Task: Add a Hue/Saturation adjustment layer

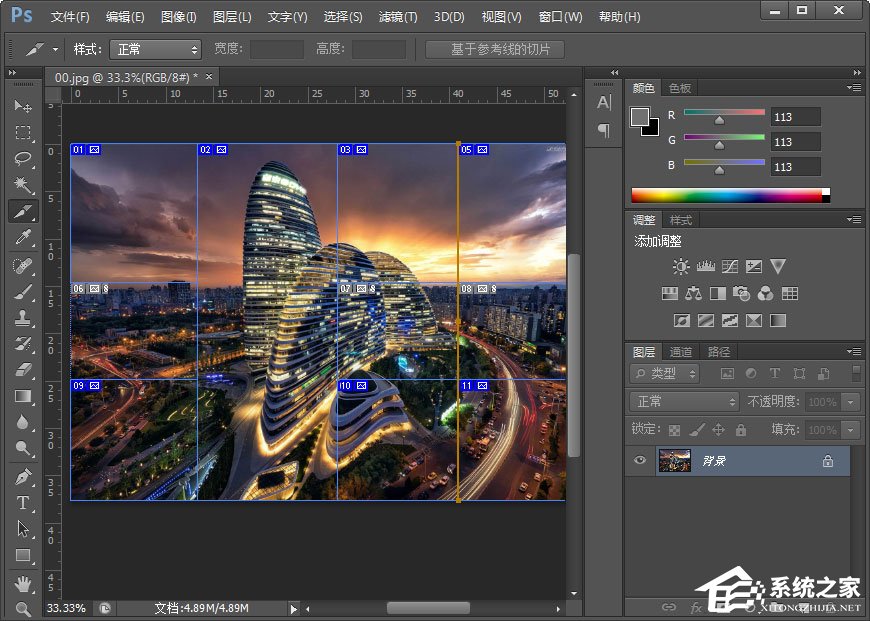Action: (x=669, y=293)
